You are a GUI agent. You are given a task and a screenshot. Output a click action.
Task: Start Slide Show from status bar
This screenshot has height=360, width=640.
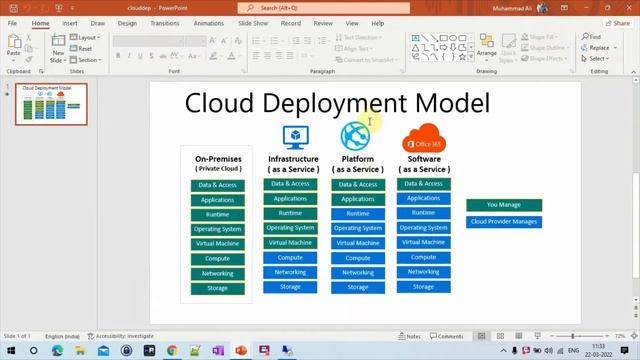click(538, 336)
